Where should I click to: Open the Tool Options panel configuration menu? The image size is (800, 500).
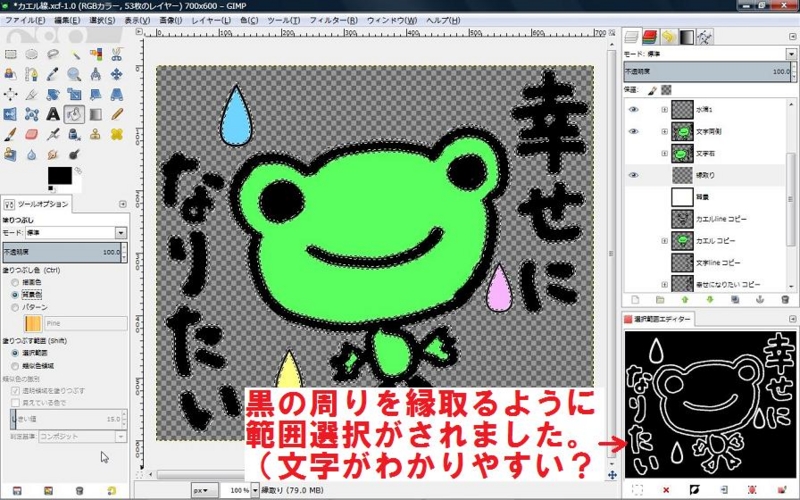122,204
